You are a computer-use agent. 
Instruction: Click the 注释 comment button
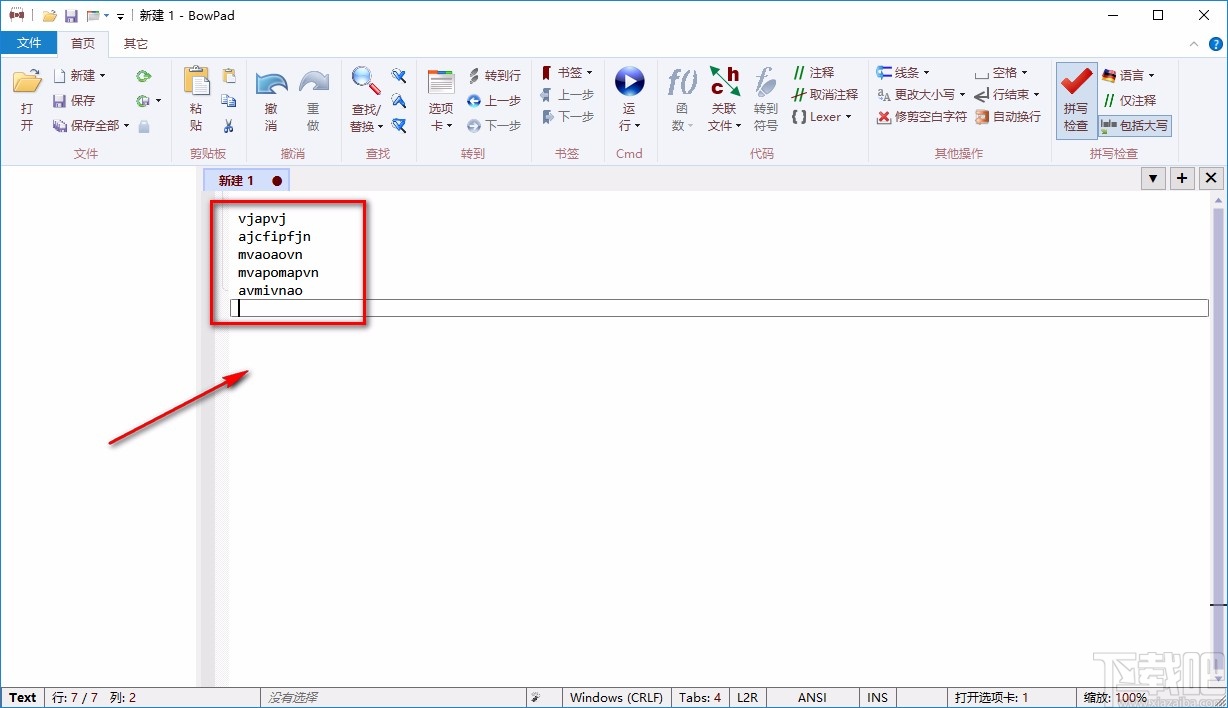tap(813, 73)
